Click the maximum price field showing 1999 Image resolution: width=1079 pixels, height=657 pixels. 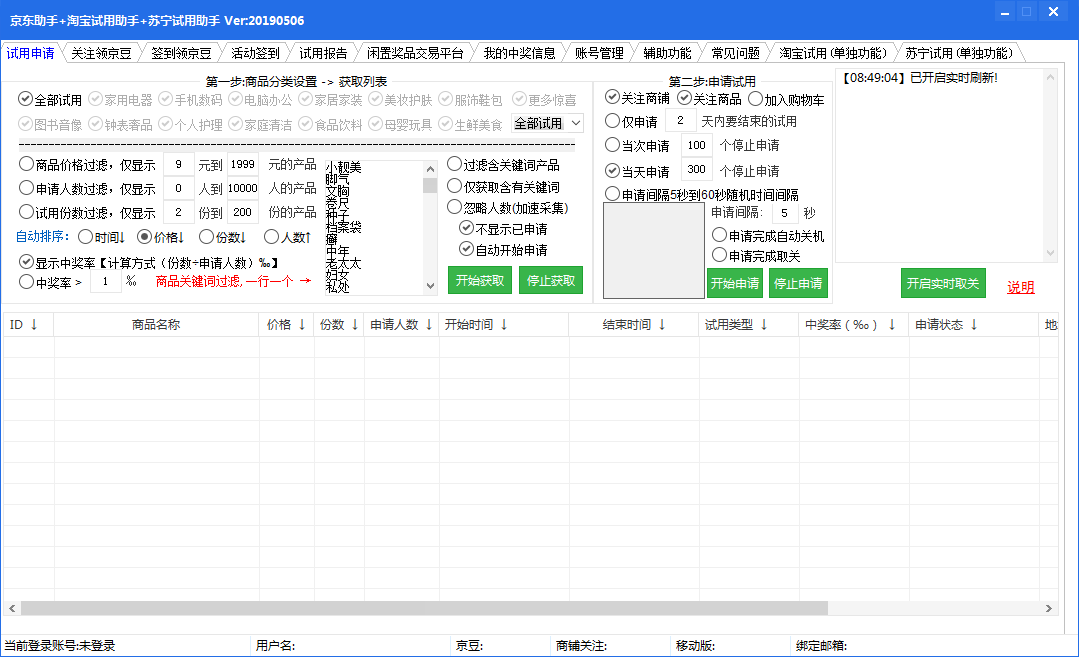point(242,164)
